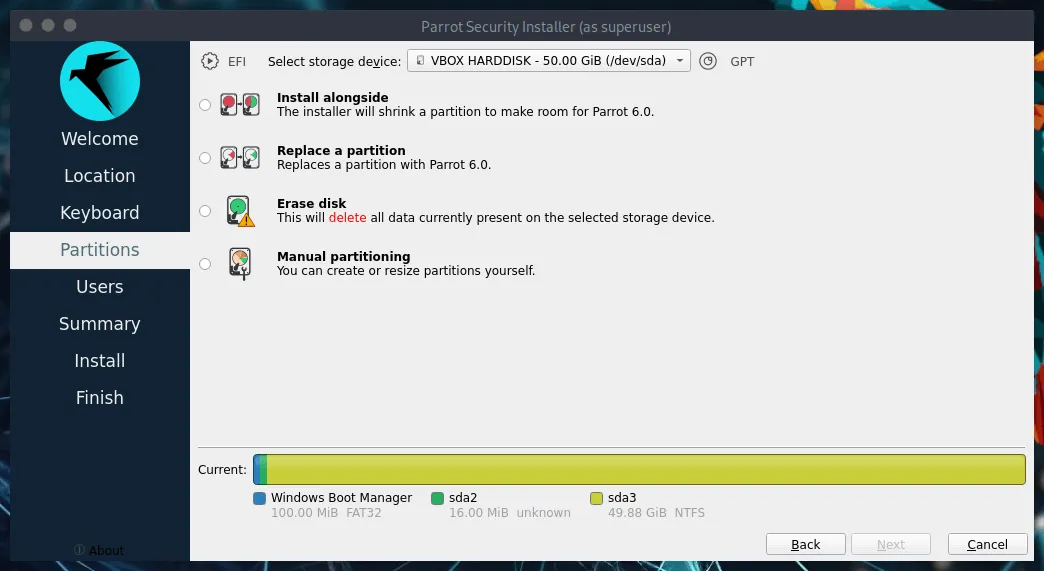Select the Install alongside radio button

click(x=205, y=104)
